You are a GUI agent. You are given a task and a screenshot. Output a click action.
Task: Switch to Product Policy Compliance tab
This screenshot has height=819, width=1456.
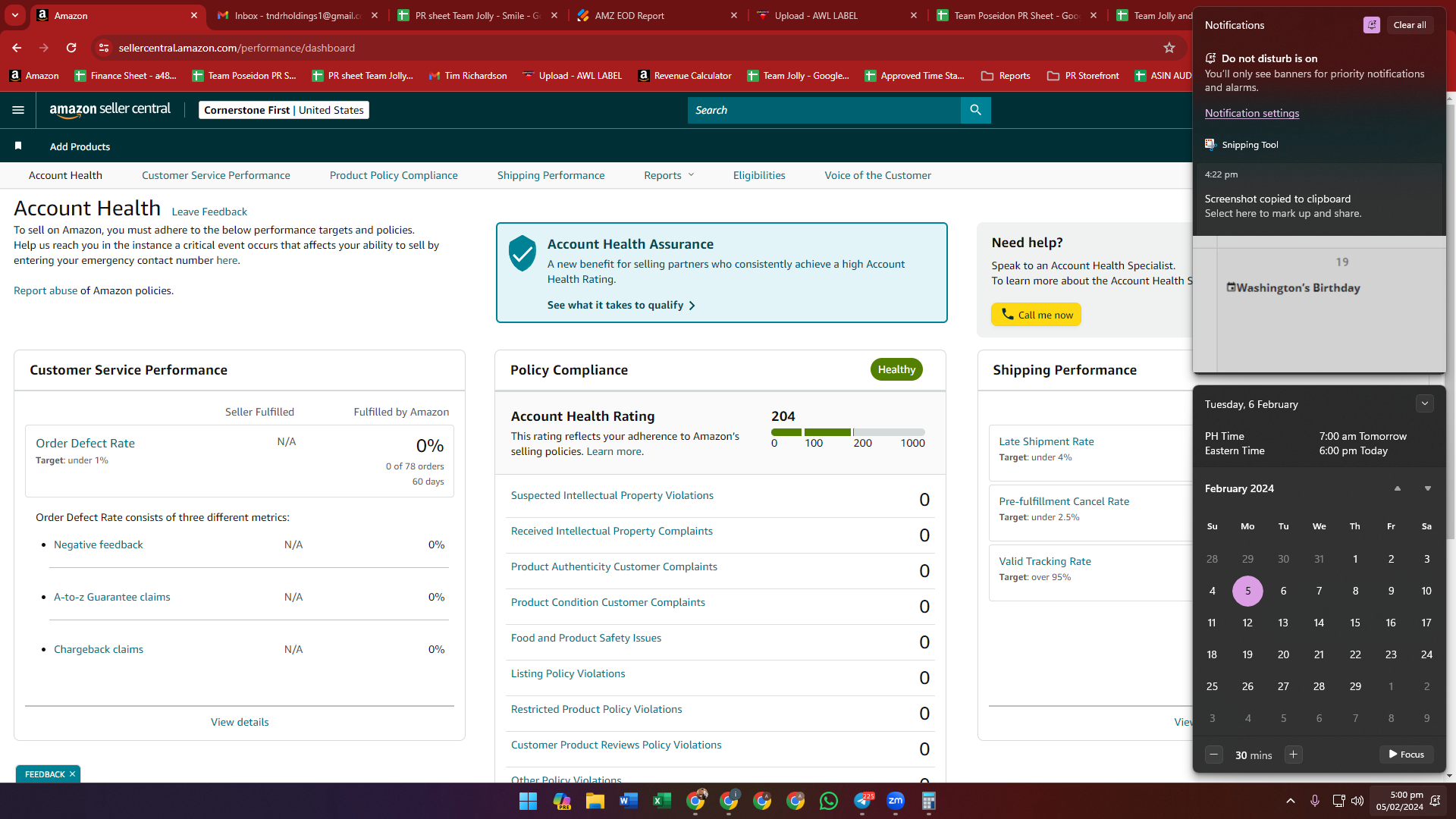click(x=394, y=175)
